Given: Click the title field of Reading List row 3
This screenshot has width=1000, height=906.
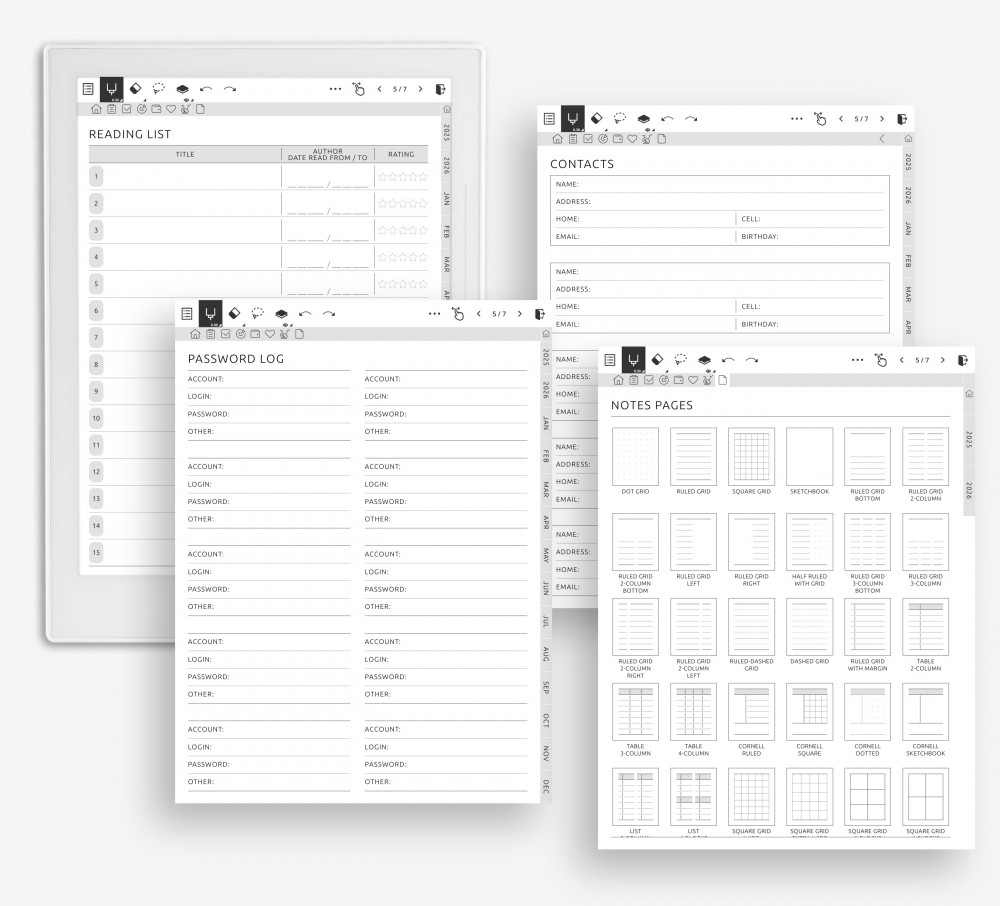Looking at the screenshot, I should click(192, 230).
